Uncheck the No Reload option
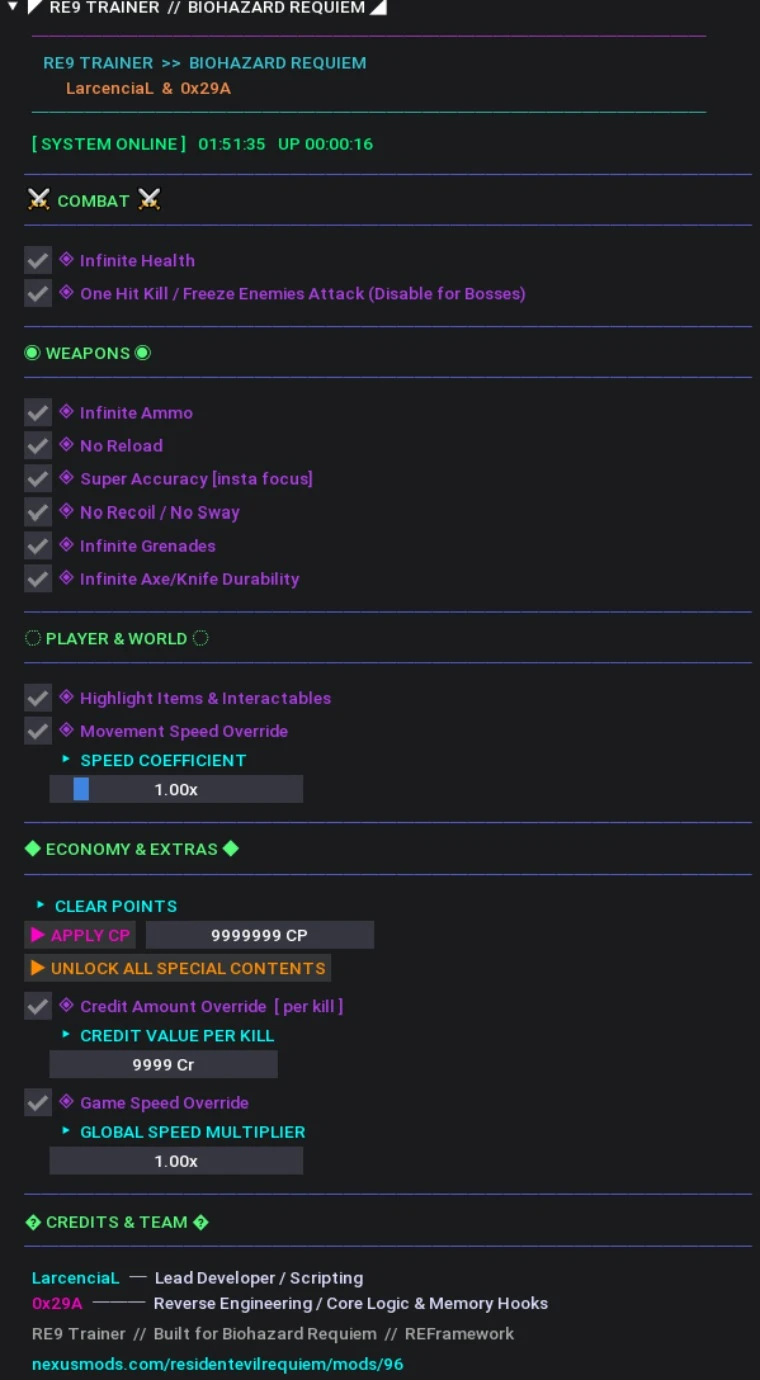The height and width of the screenshot is (1380, 760). (x=38, y=446)
